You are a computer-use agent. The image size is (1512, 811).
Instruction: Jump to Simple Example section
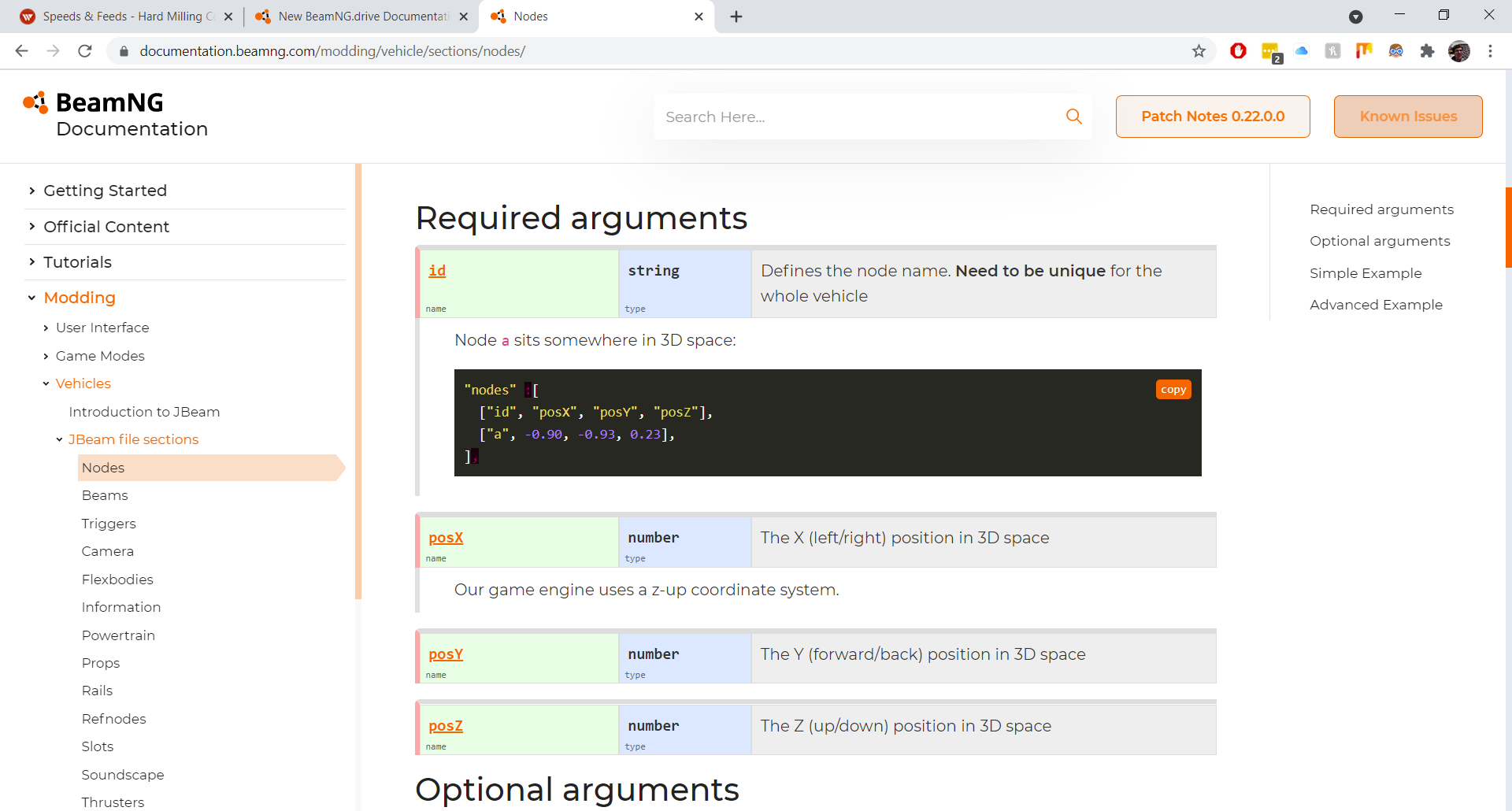(1366, 273)
